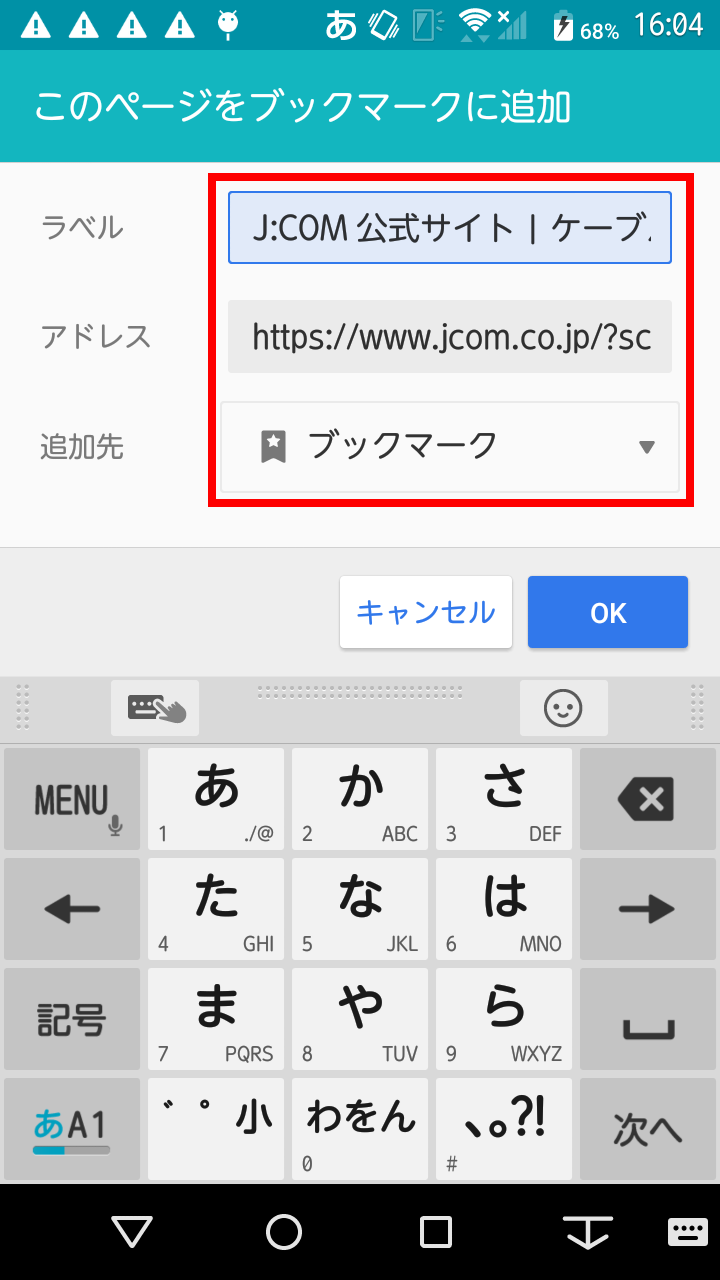Image resolution: width=720 pixels, height=1280 pixels.
Task: Tap the Android home circle button
Action: (284, 1232)
